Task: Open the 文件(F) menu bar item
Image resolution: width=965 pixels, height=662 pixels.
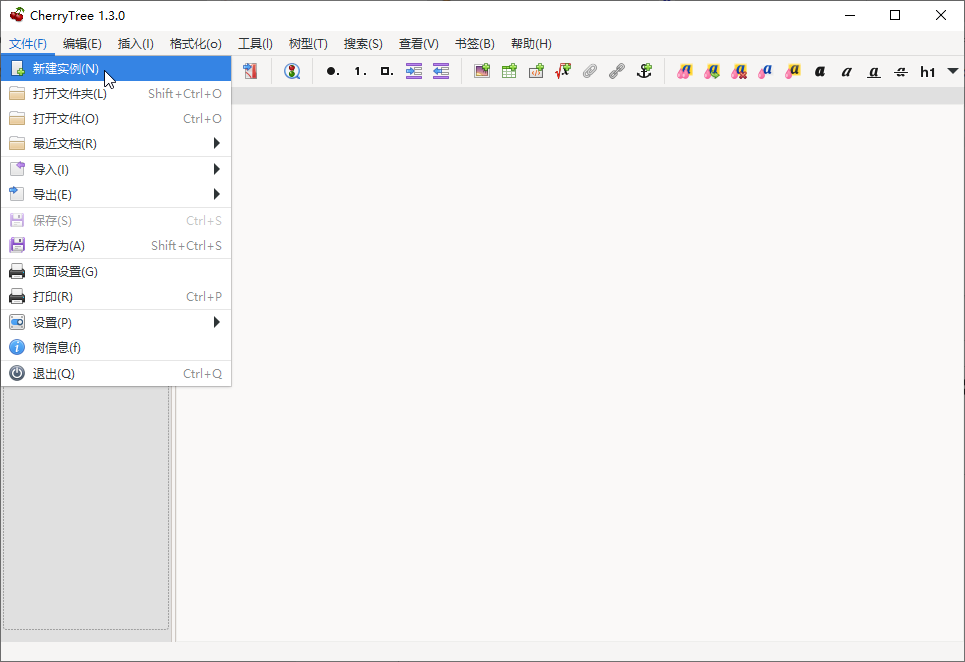Action: (x=28, y=44)
